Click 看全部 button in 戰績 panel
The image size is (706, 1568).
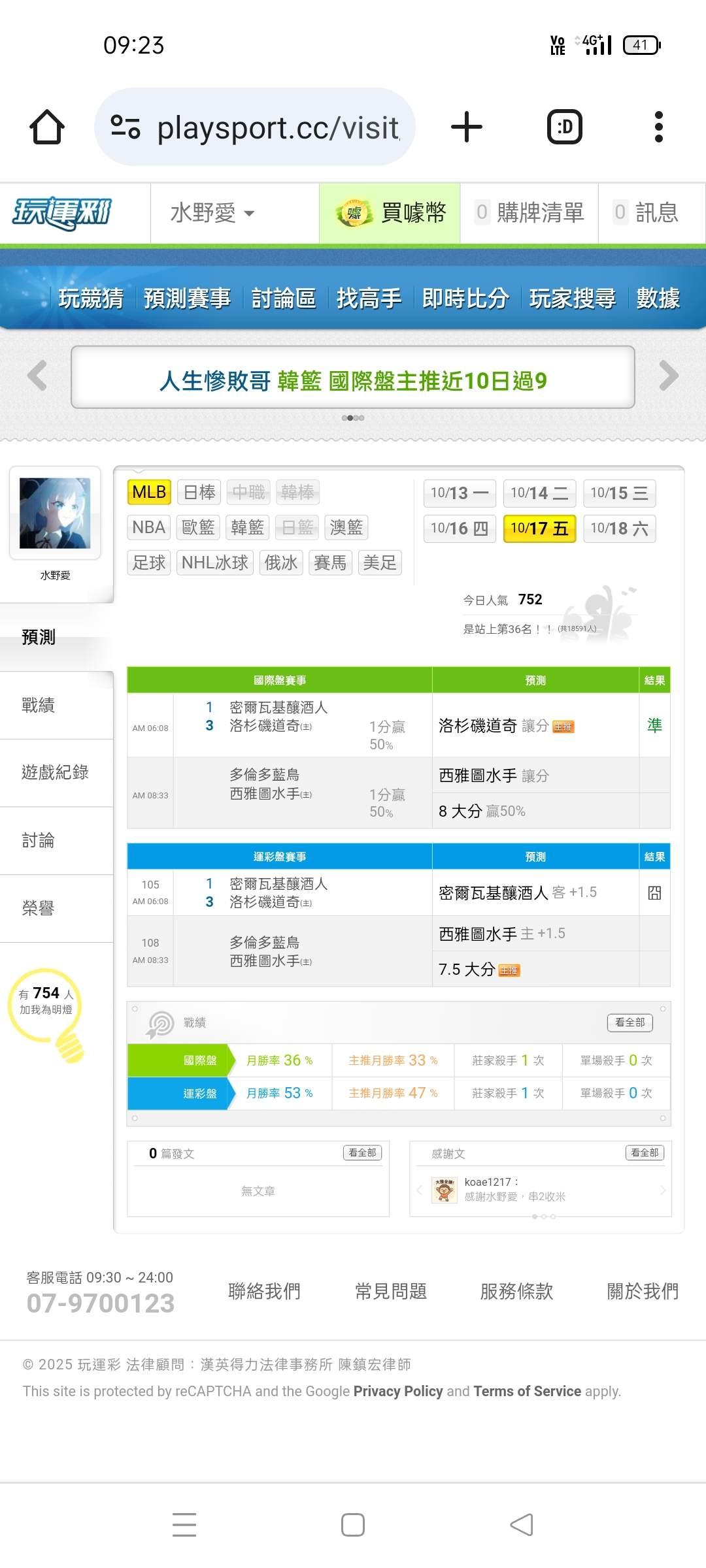click(x=630, y=1022)
